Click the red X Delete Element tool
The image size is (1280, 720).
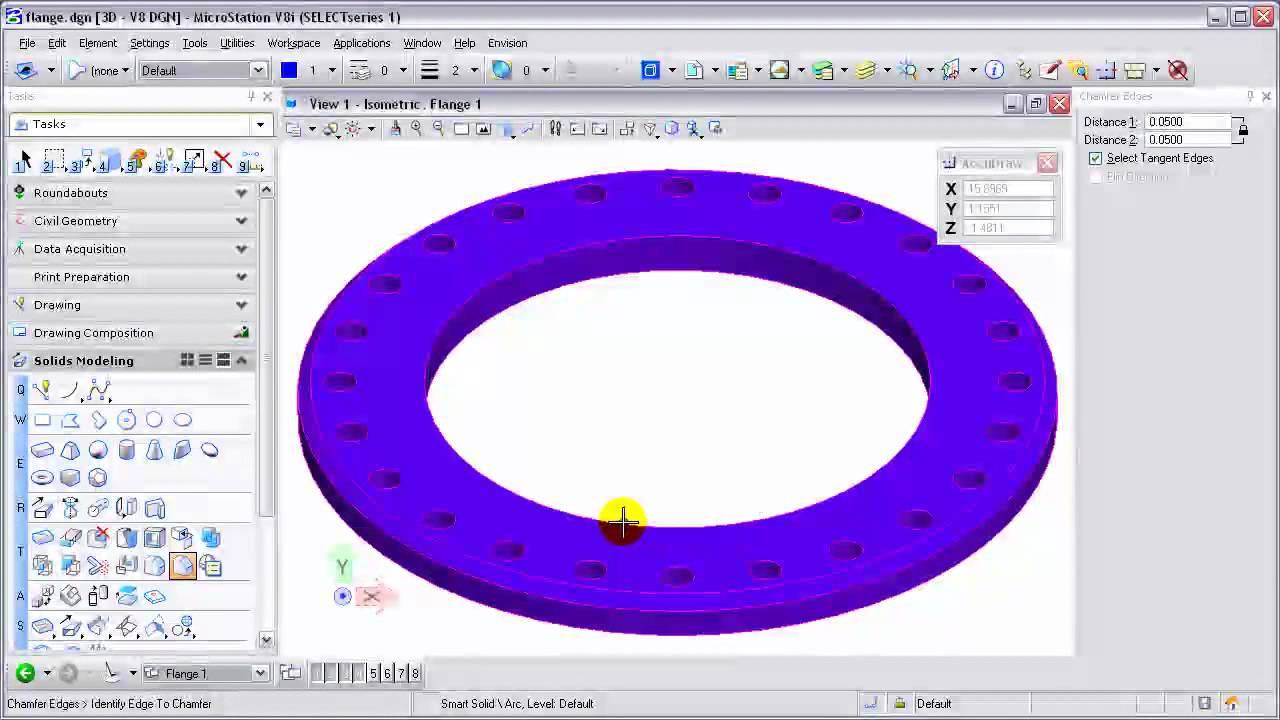click(x=222, y=161)
